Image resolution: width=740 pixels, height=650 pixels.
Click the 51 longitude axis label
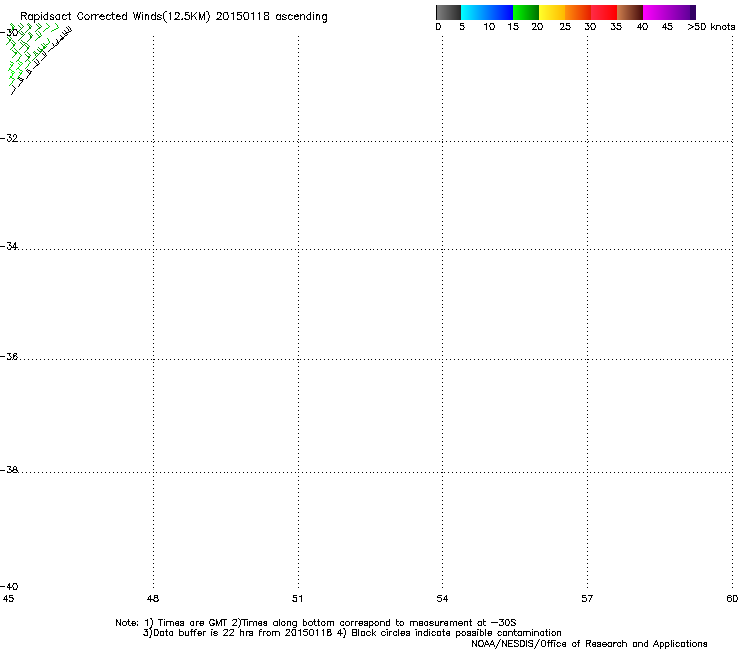[x=297, y=599]
